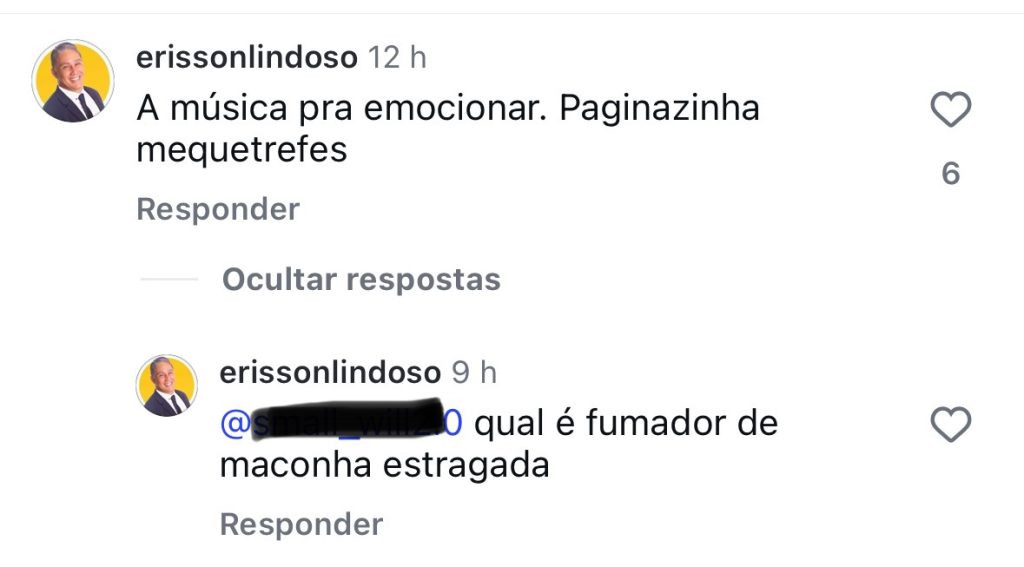Tap the horizontal line beside "Ocultar respostas"
This screenshot has width=1024, height=567.
click(x=169, y=280)
